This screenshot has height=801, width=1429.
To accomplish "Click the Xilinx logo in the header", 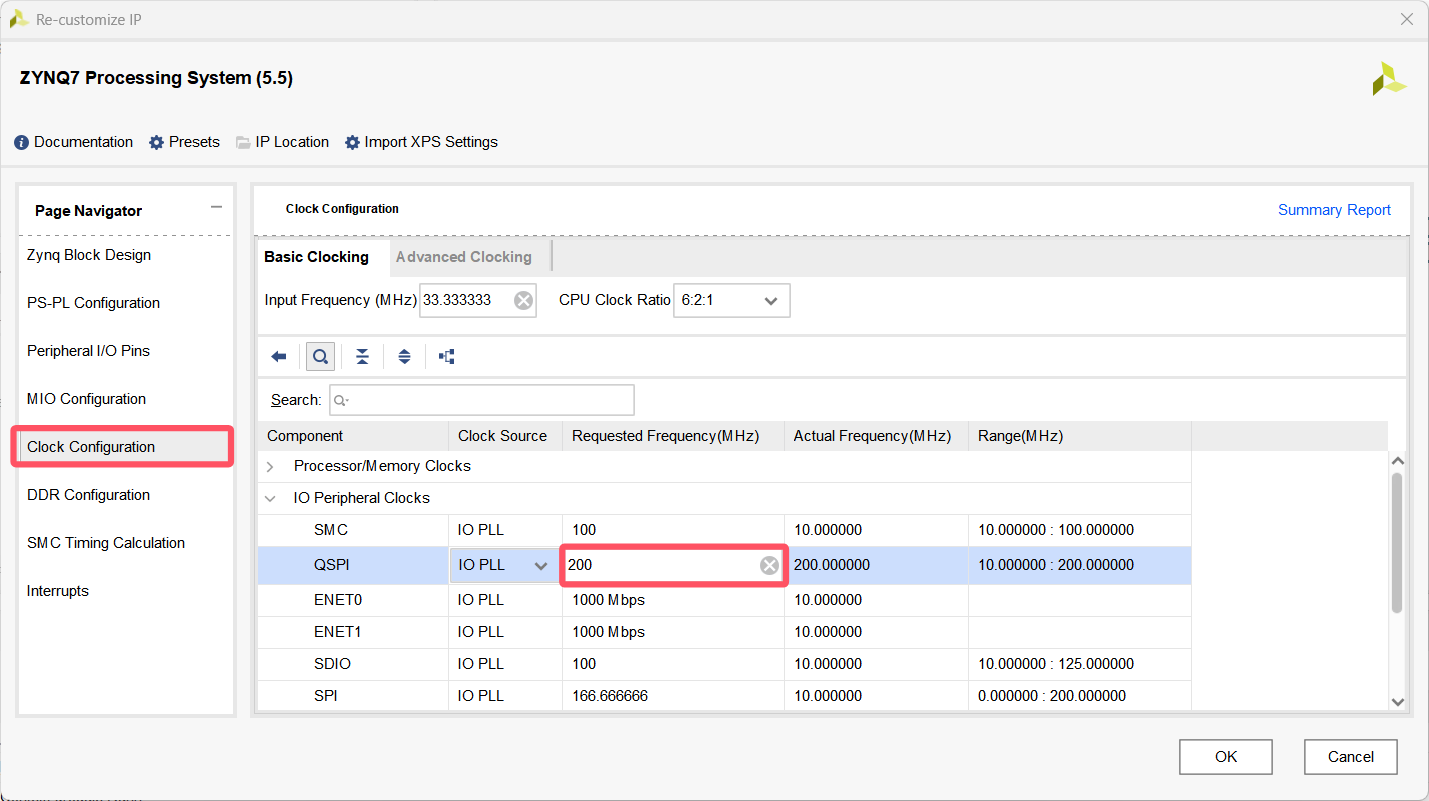I will [1389, 79].
